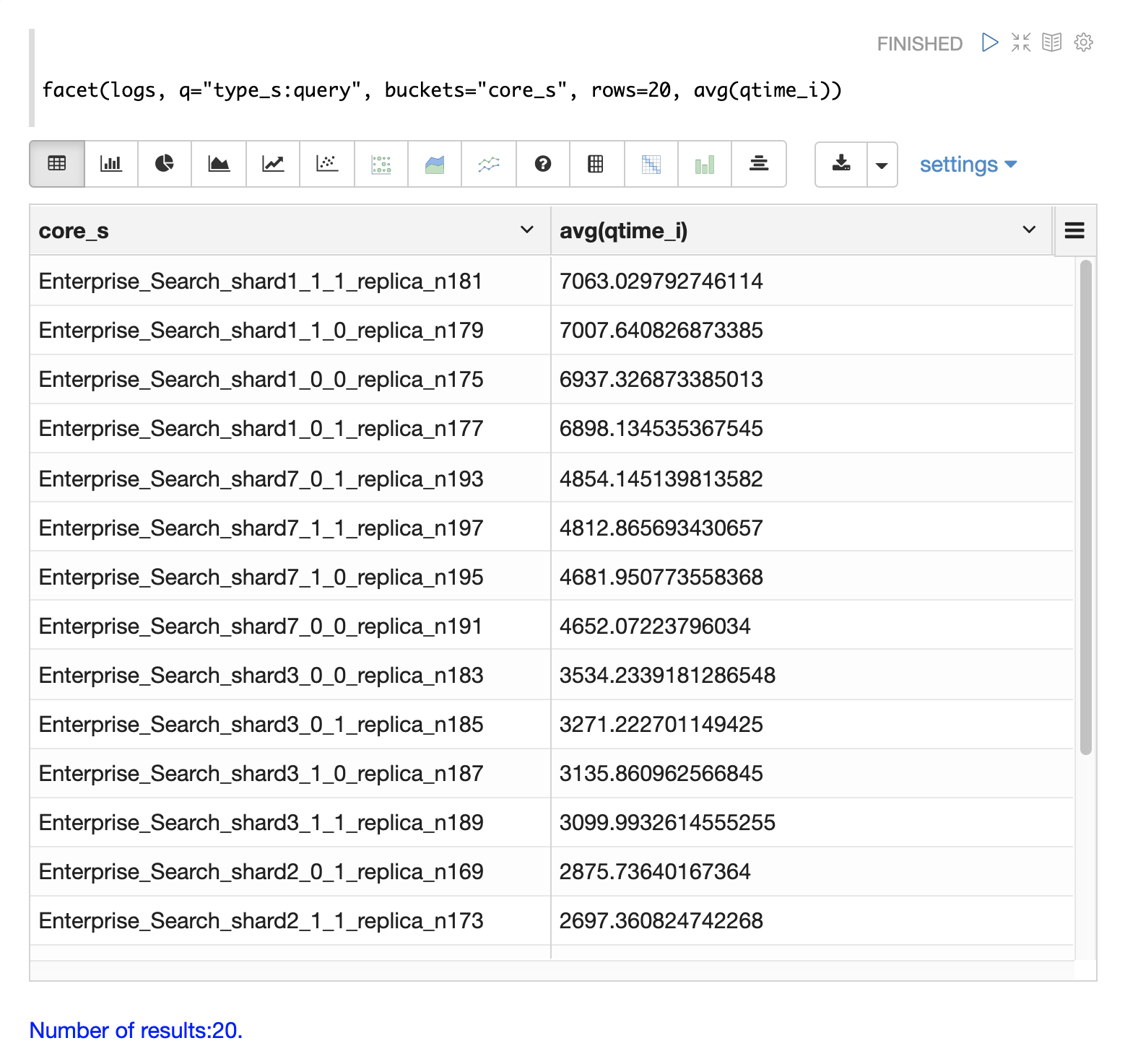Viewport: 1125px width, 1064px height.
Task: Switch to table view icon
Action: click(57, 164)
